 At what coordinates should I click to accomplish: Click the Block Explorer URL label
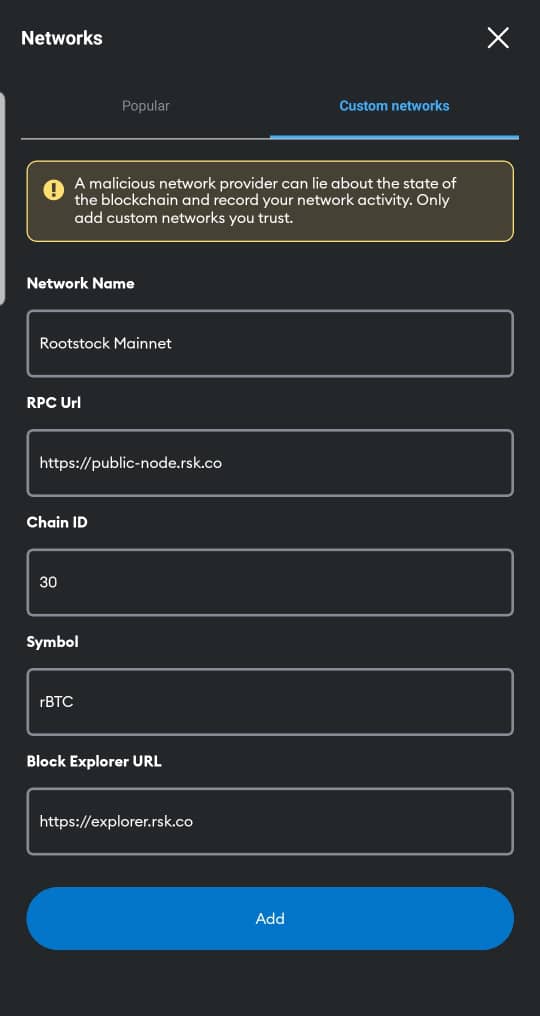[x=94, y=761]
